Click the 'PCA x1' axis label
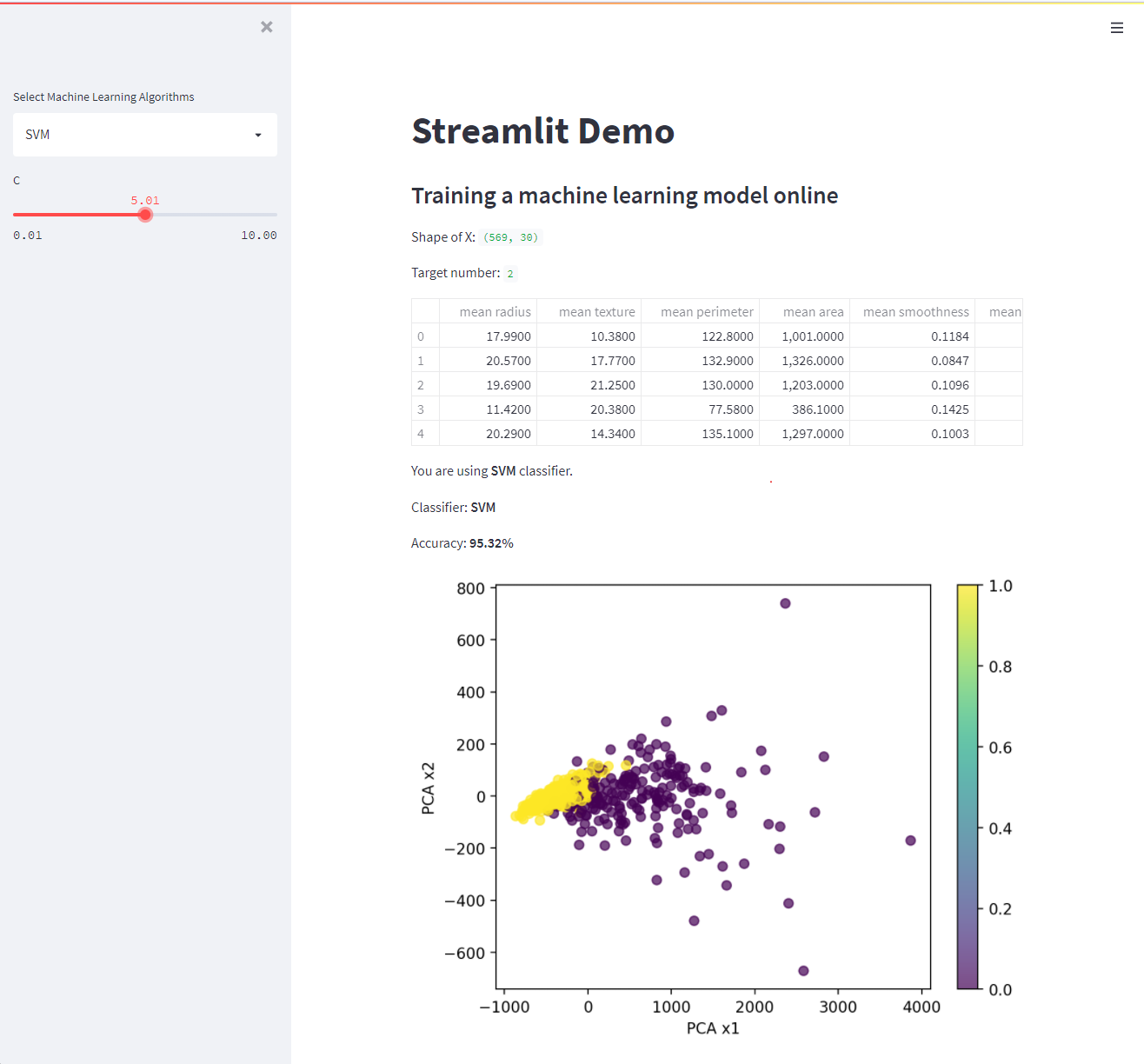The width and height of the screenshot is (1144, 1064). click(713, 1028)
